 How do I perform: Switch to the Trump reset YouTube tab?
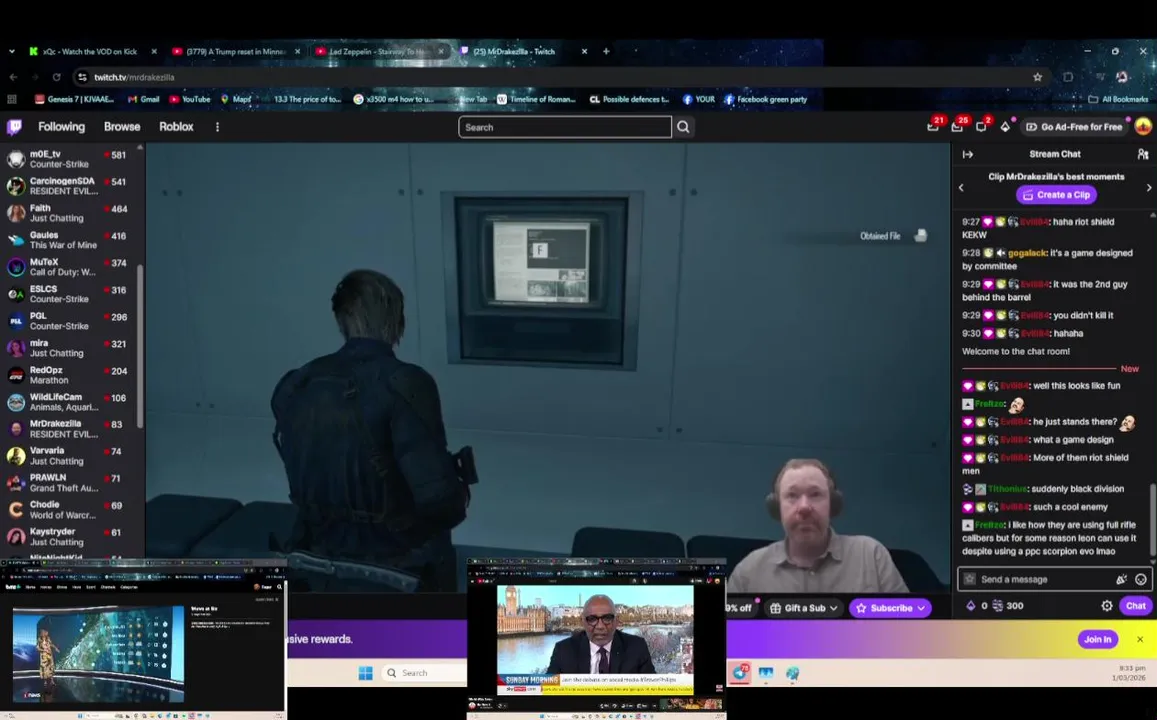[236, 52]
